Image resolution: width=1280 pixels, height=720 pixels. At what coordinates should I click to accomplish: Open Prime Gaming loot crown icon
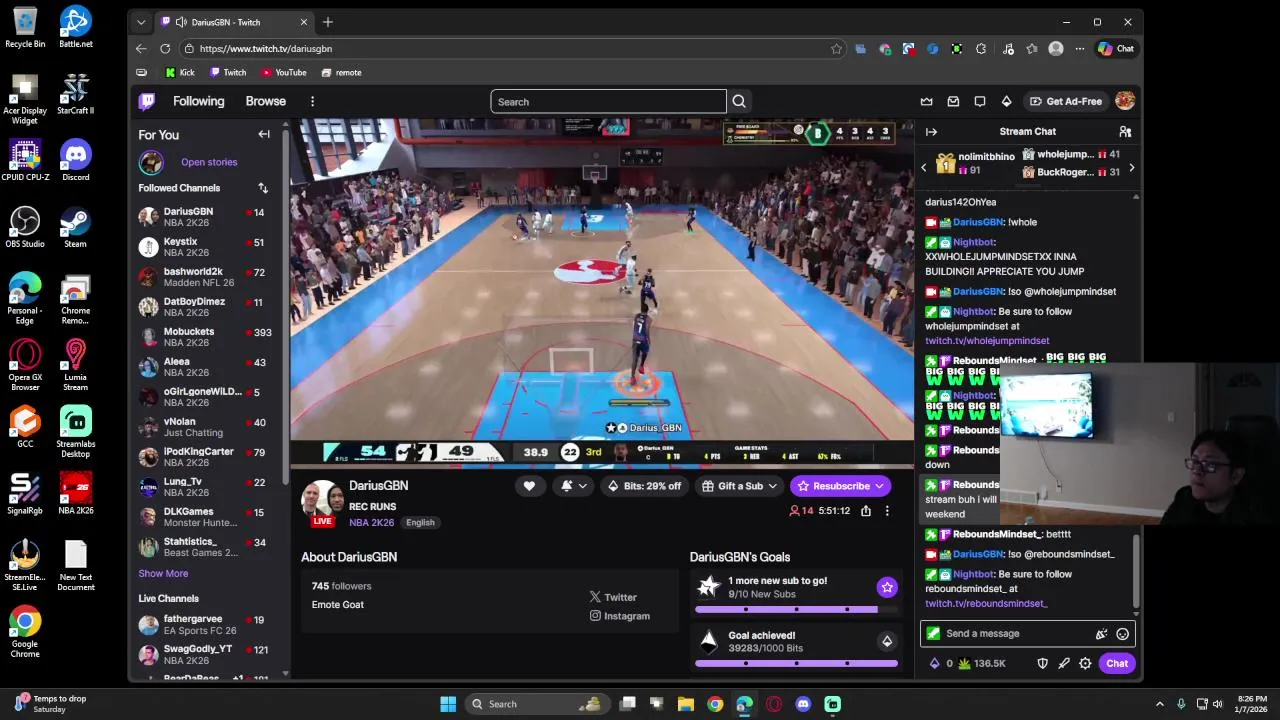926,101
